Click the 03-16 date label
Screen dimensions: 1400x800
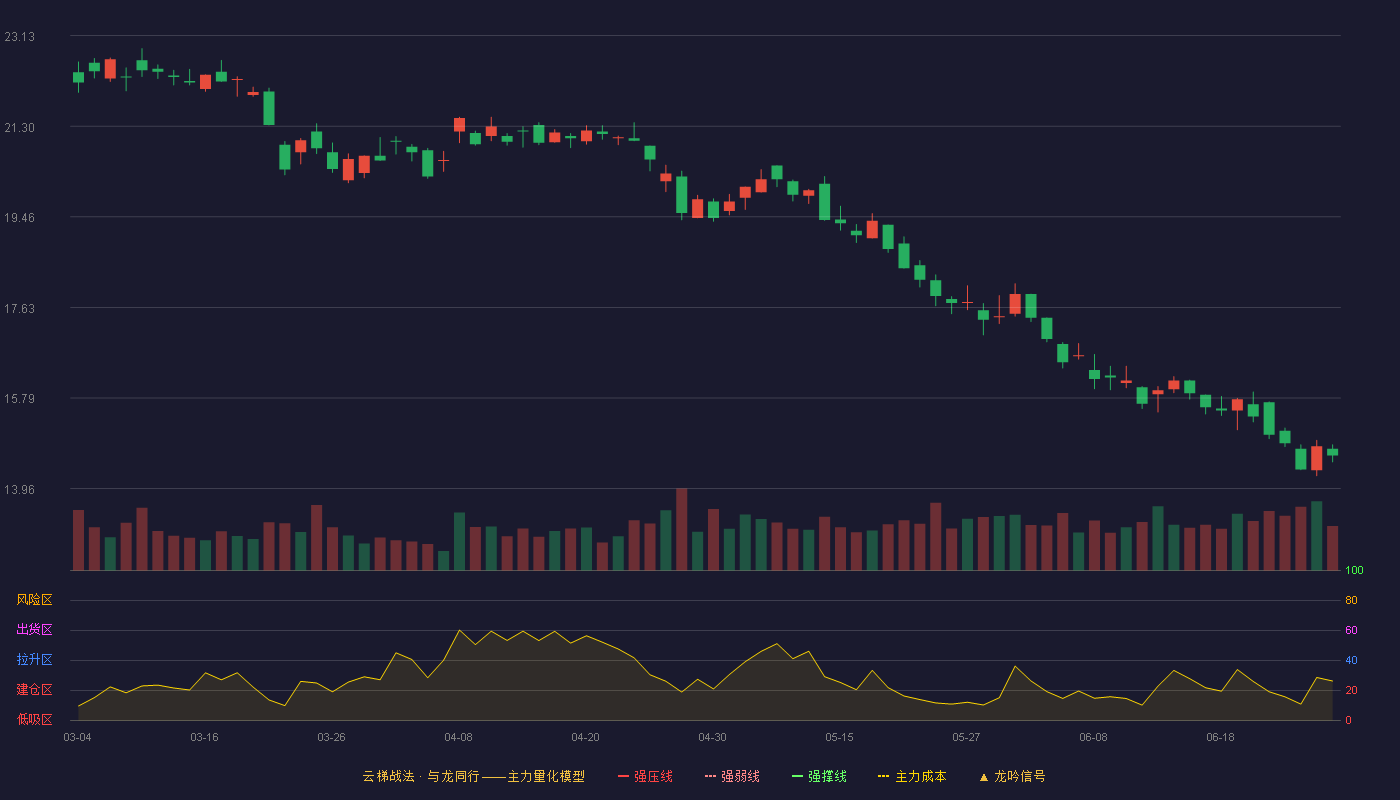(x=204, y=737)
